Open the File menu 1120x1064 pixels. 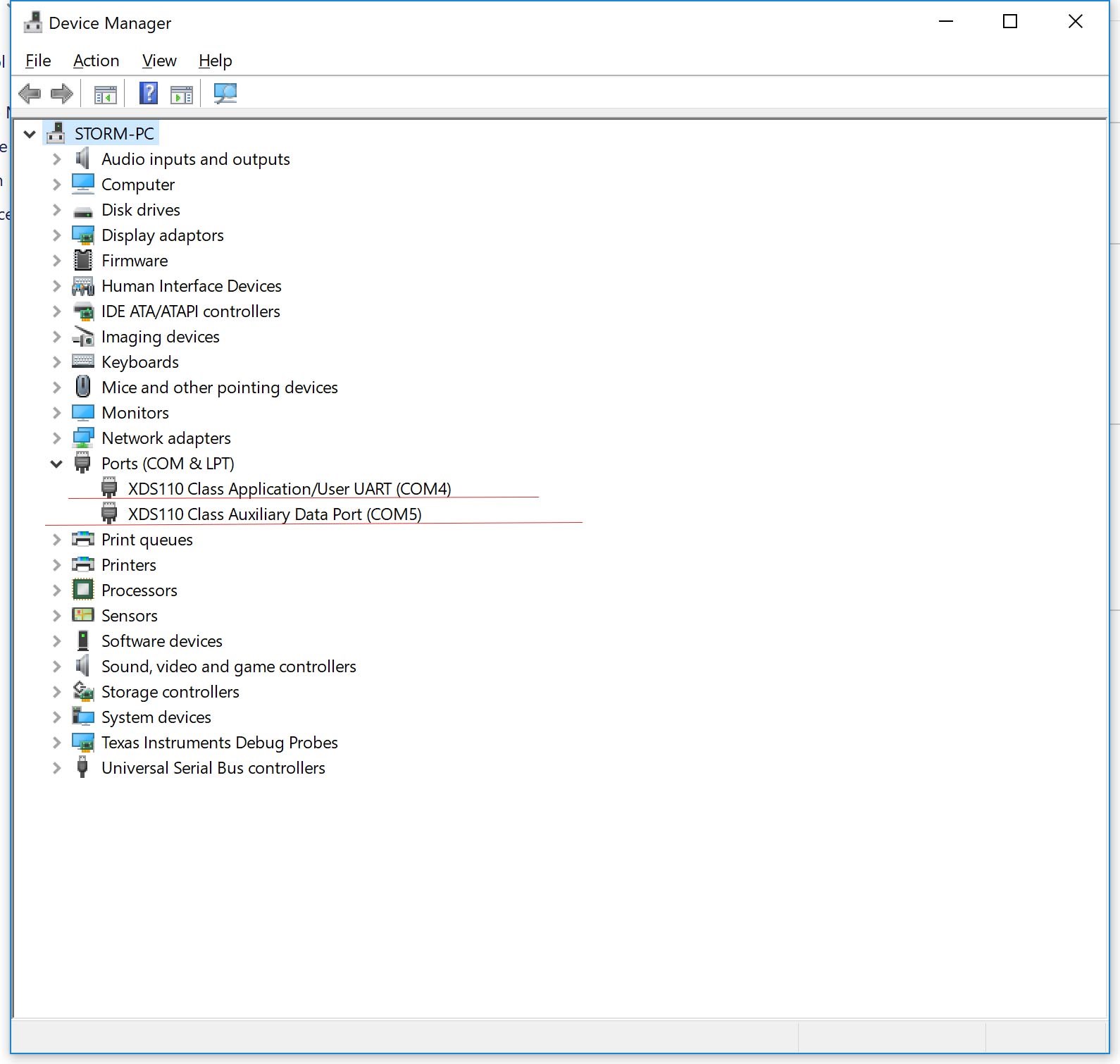coord(38,61)
